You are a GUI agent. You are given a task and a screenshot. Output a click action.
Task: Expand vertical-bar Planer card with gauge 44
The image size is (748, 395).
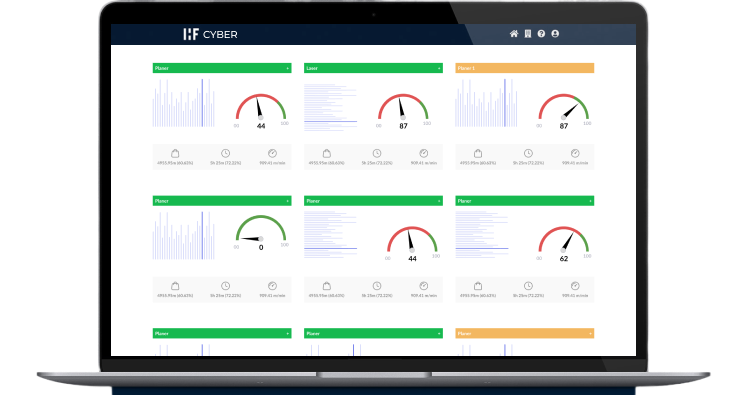tap(288, 68)
